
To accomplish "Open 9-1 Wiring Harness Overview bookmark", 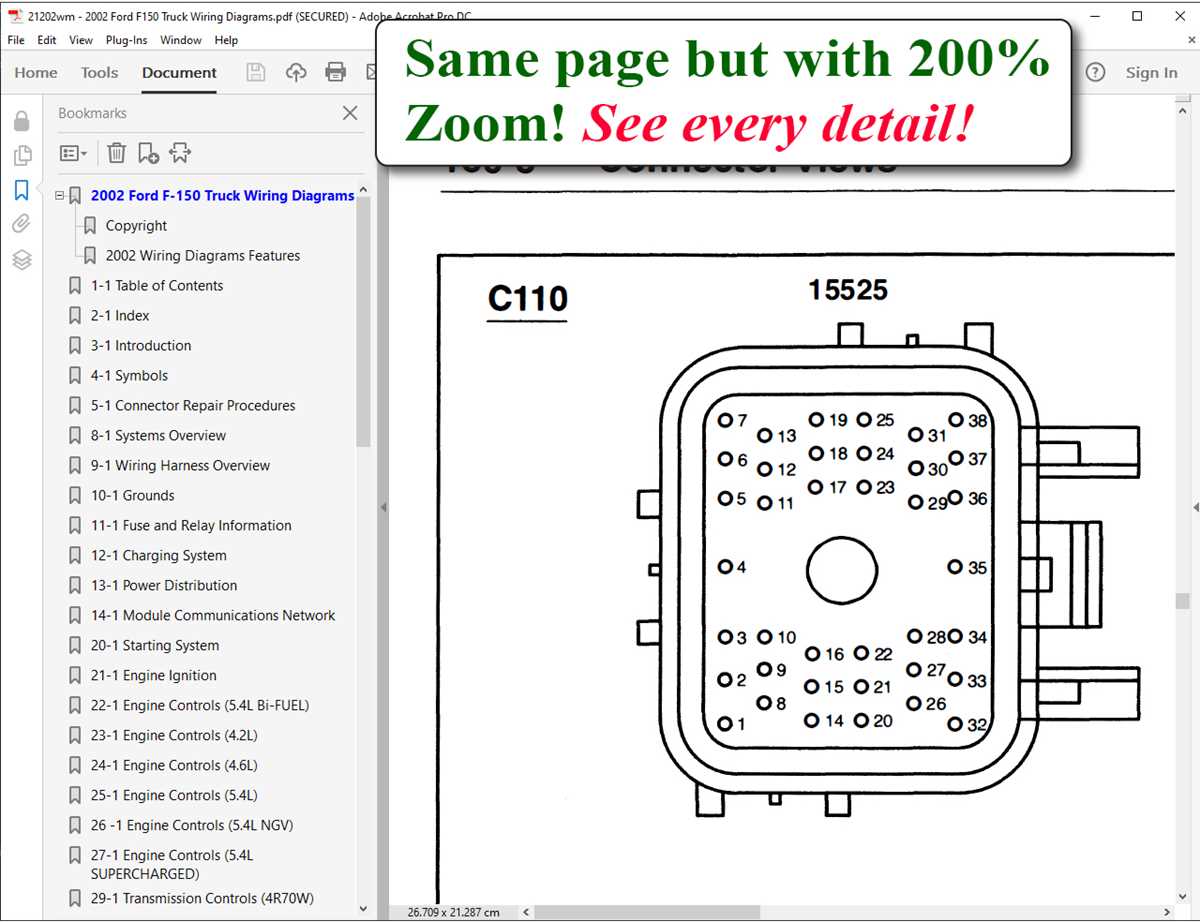I will 180,466.
